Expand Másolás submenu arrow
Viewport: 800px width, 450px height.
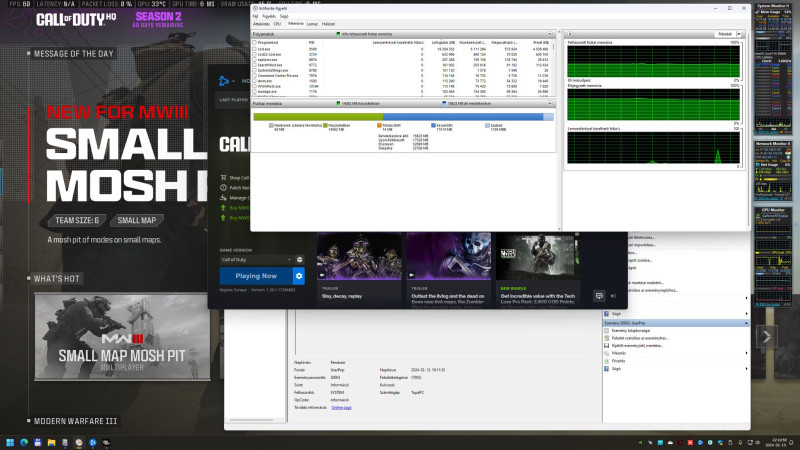coord(746,353)
